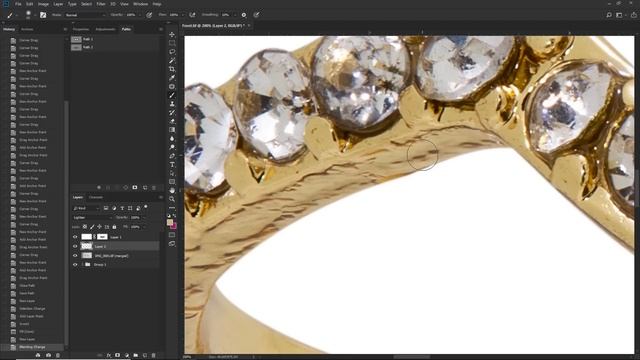Viewport: 640px width, 360px height.
Task: Hide Layer 2 with its eye icon
Action: coord(75,246)
